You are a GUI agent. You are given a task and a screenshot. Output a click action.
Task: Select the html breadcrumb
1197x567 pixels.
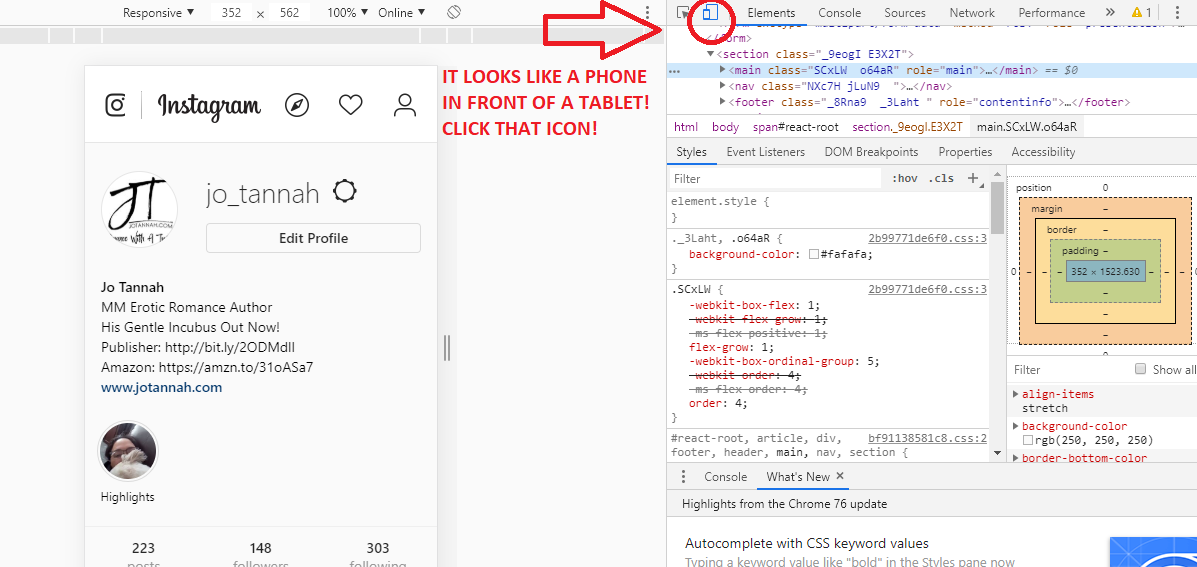686,127
